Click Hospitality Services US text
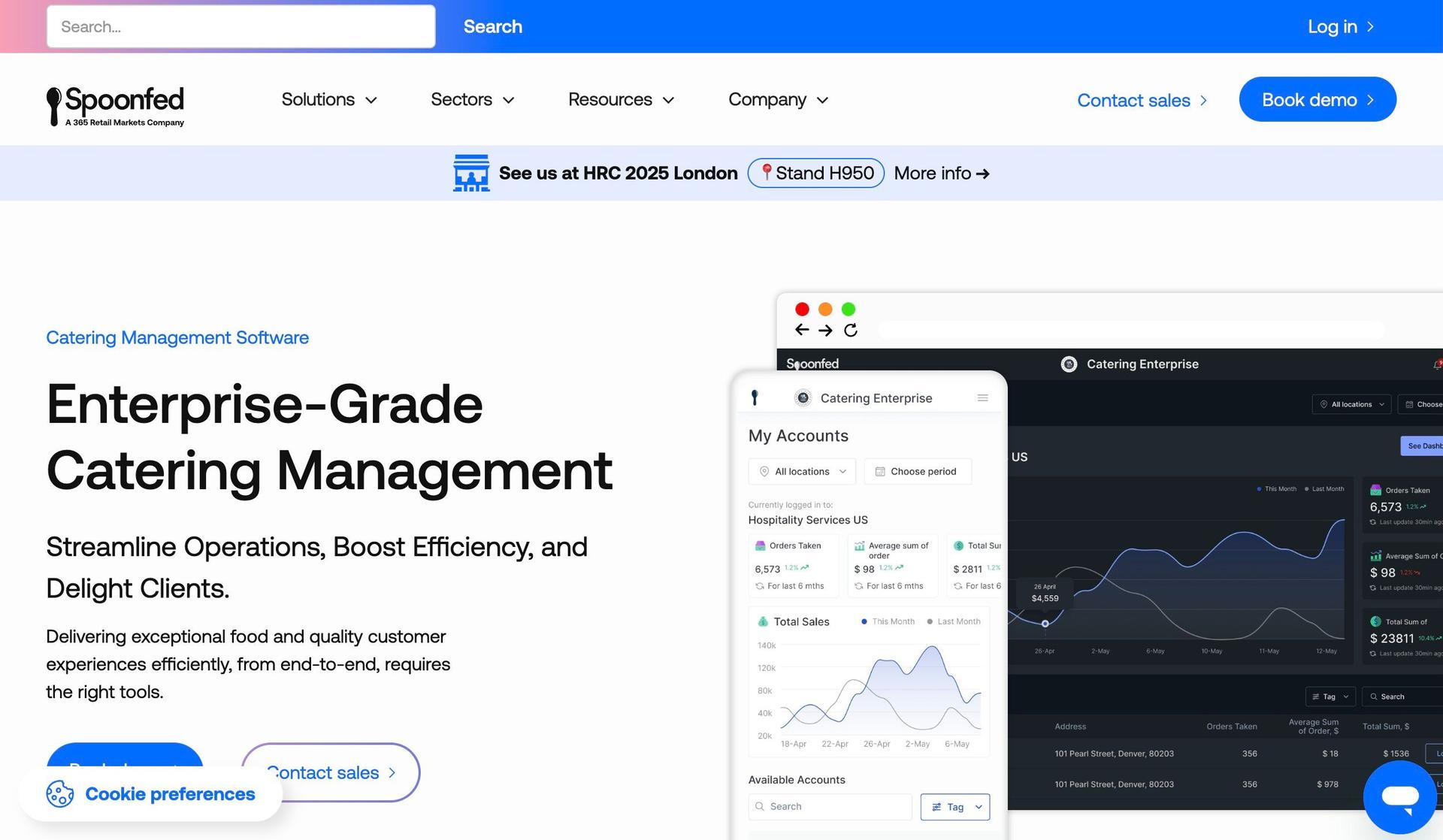 coord(808,520)
